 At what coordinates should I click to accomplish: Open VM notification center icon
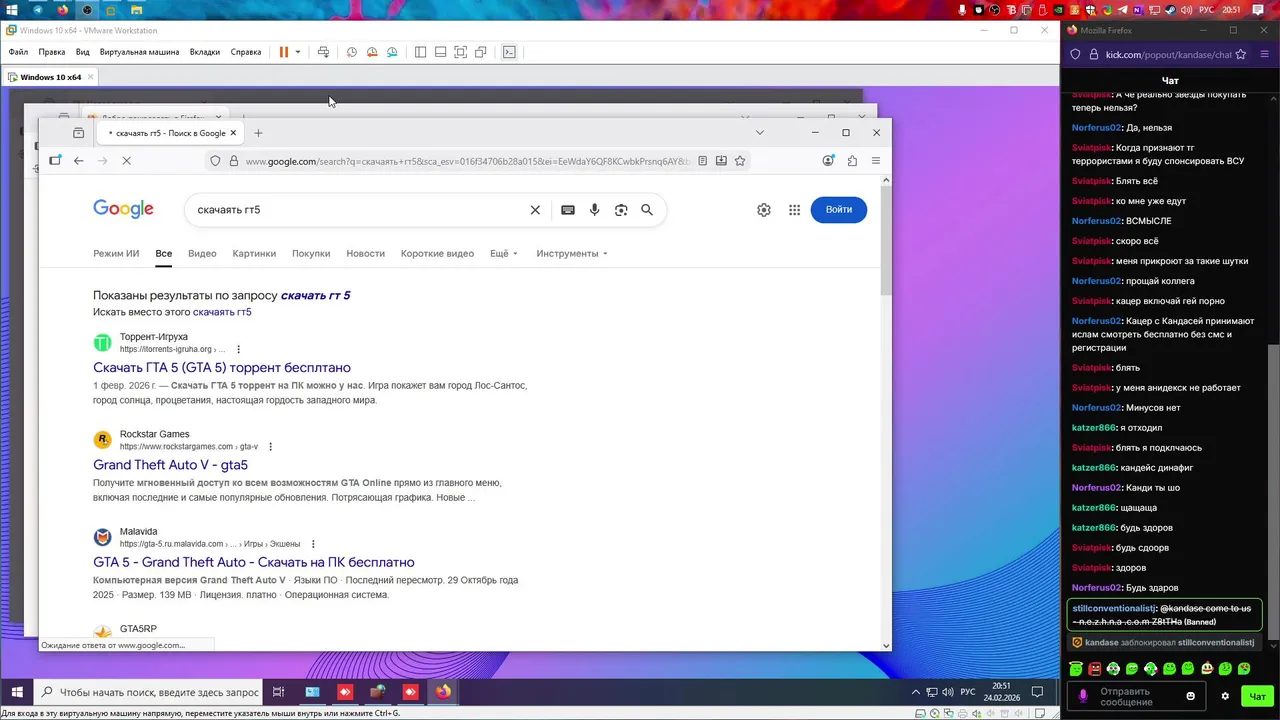[x=1037, y=691]
